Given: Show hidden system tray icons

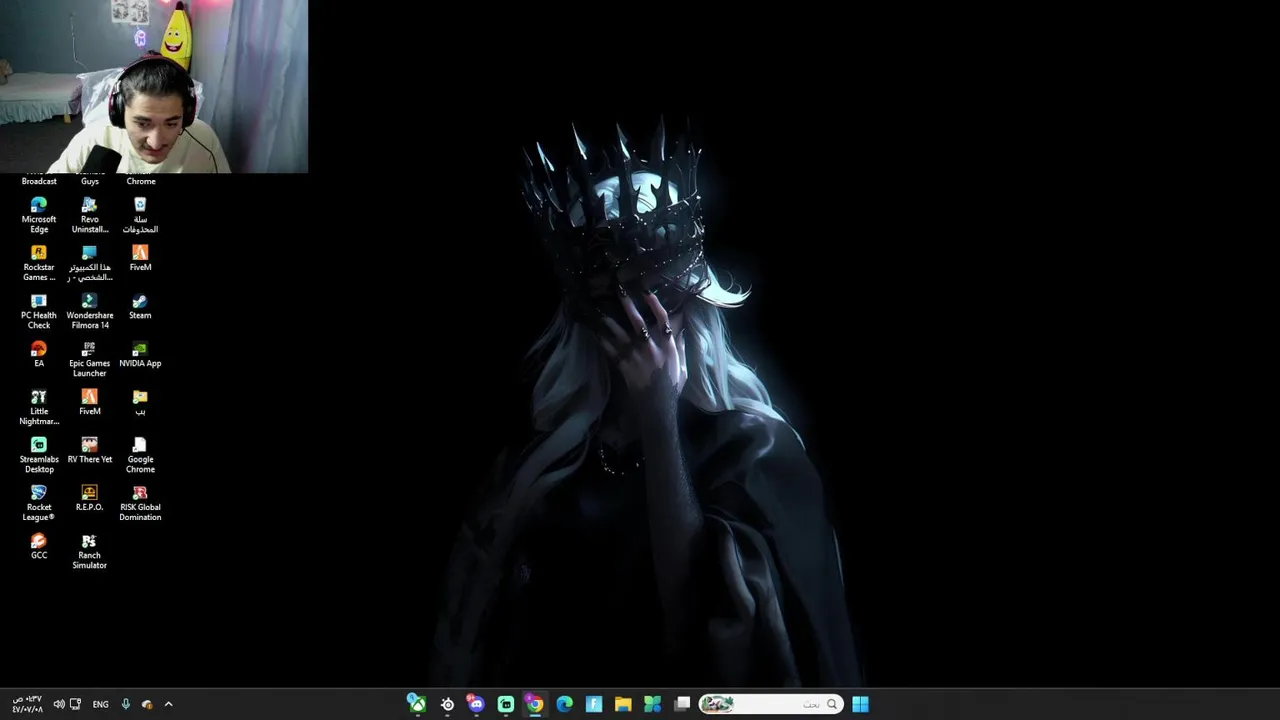Looking at the screenshot, I should pos(168,704).
